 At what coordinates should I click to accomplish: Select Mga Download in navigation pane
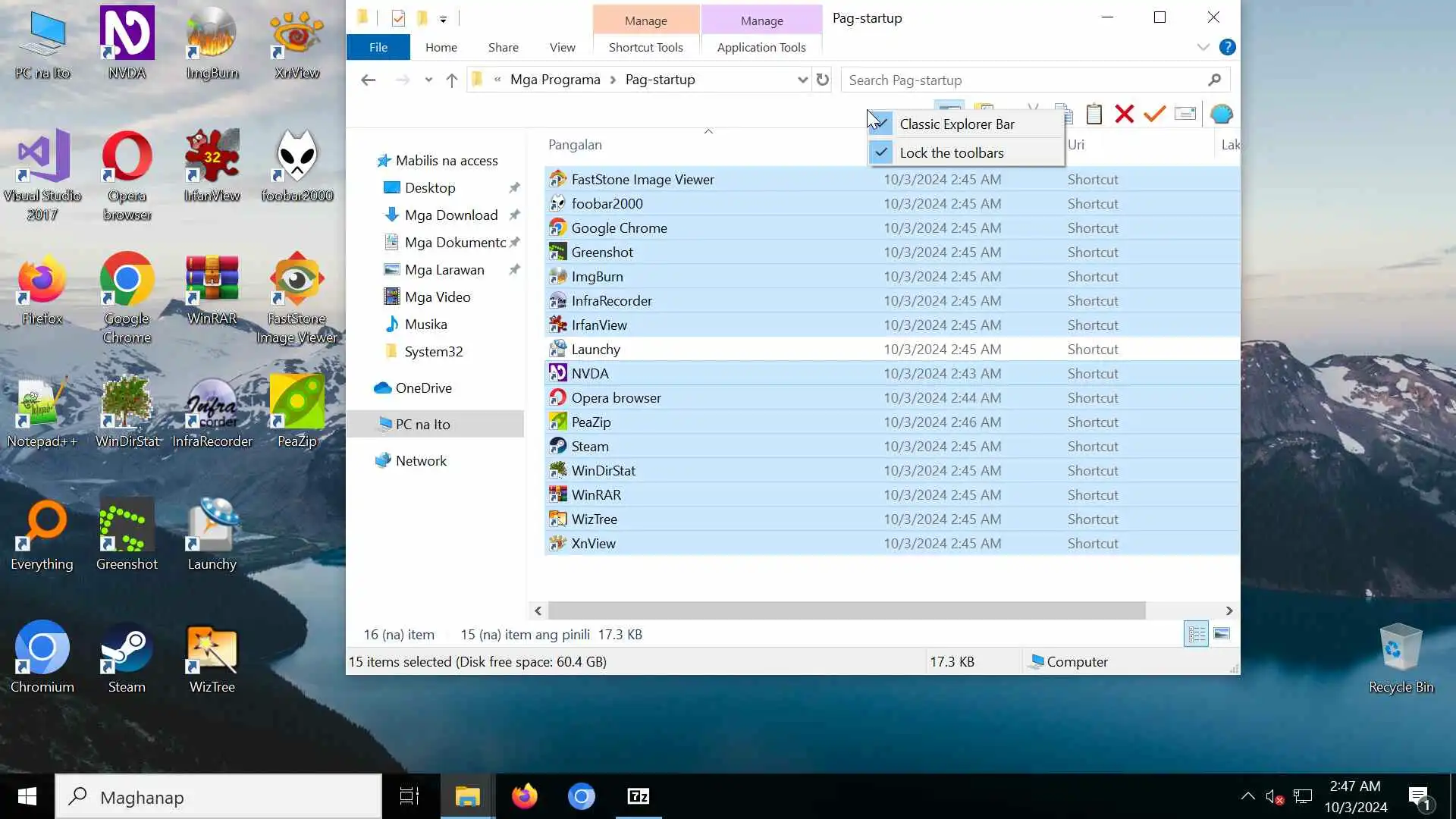[450, 215]
